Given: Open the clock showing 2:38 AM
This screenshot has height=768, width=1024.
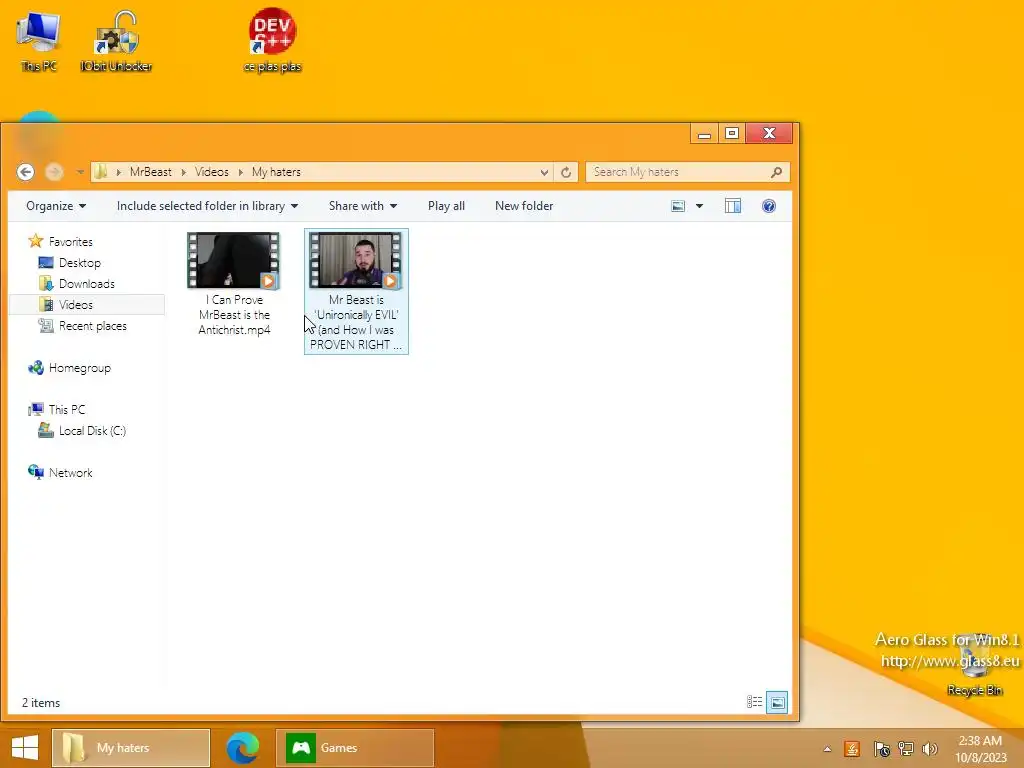Looking at the screenshot, I should click(981, 749).
